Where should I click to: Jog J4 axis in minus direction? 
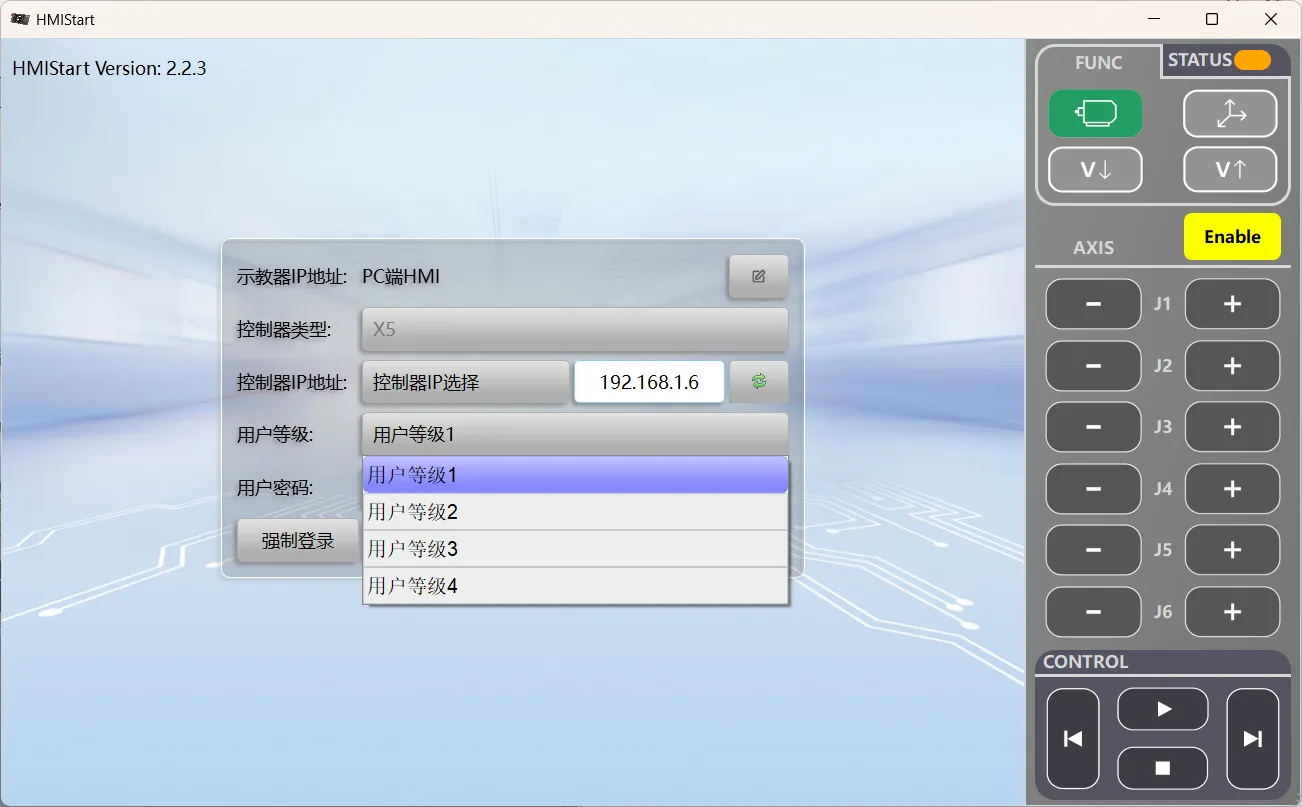click(x=1093, y=489)
